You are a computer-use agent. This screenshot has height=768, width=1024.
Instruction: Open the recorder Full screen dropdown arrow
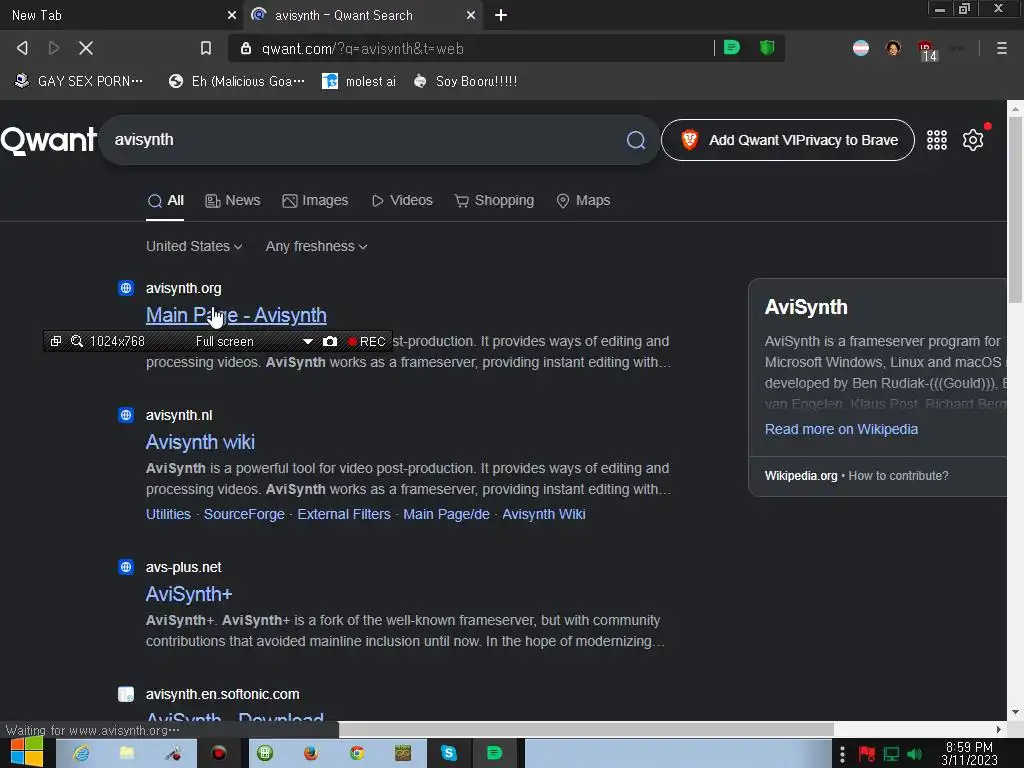coord(308,342)
